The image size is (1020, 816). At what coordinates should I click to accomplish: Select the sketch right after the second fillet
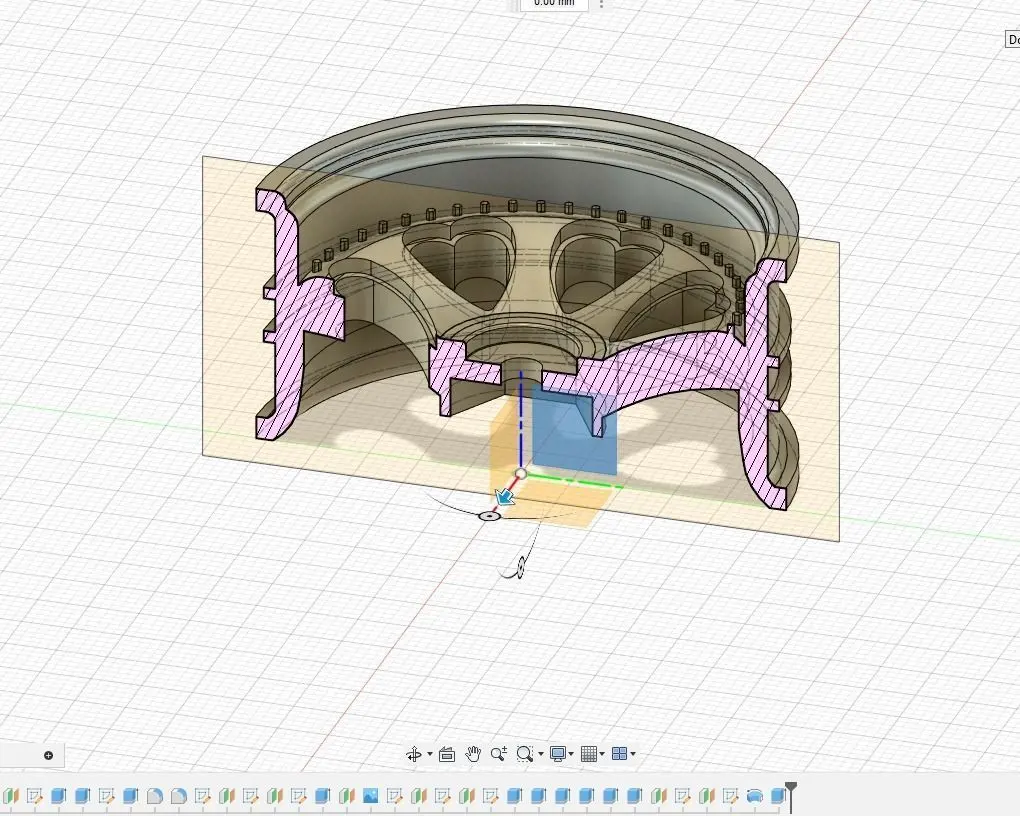(202, 795)
